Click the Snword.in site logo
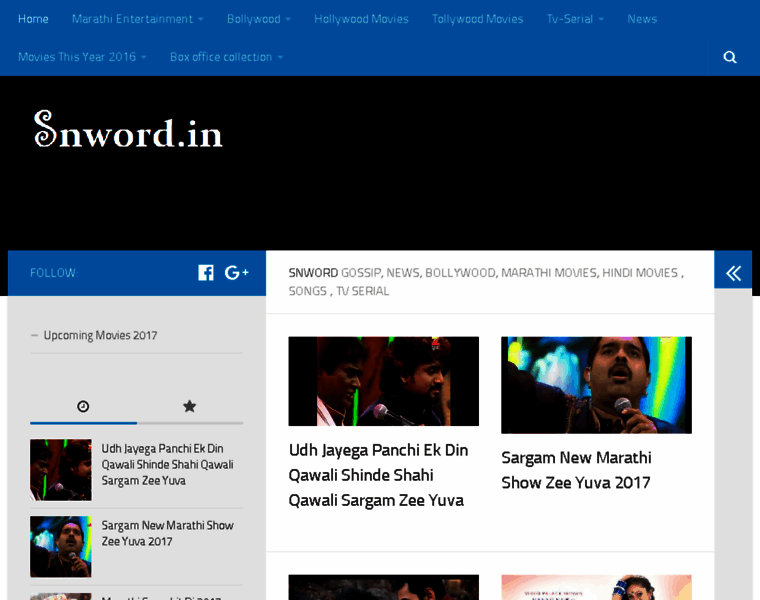Viewport: 760px width, 600px height. [x=128, y=129]
